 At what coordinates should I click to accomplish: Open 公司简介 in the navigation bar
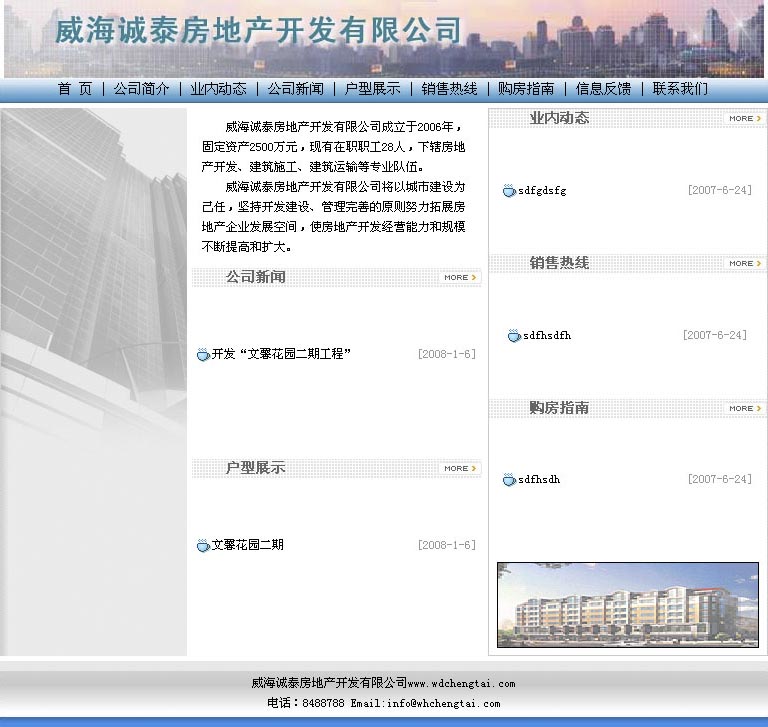141,89
